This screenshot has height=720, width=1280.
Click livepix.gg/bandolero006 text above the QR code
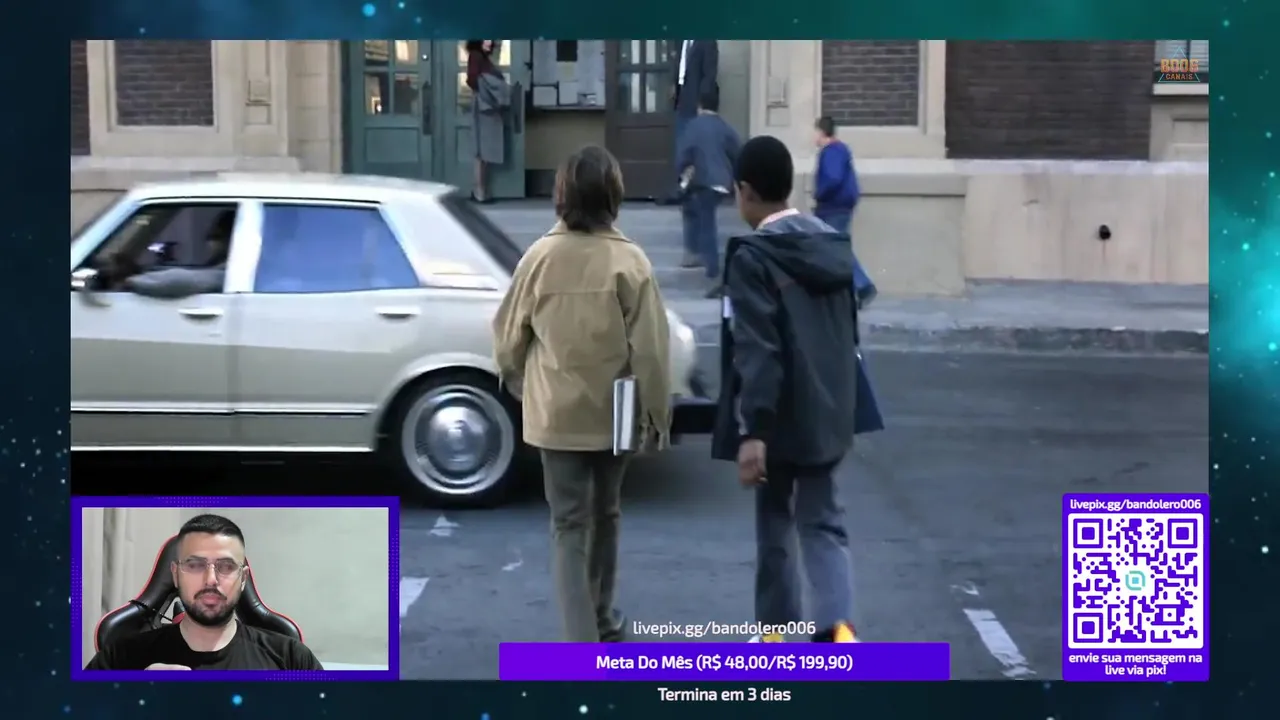pyautogui.click(x=1135, y=504)
